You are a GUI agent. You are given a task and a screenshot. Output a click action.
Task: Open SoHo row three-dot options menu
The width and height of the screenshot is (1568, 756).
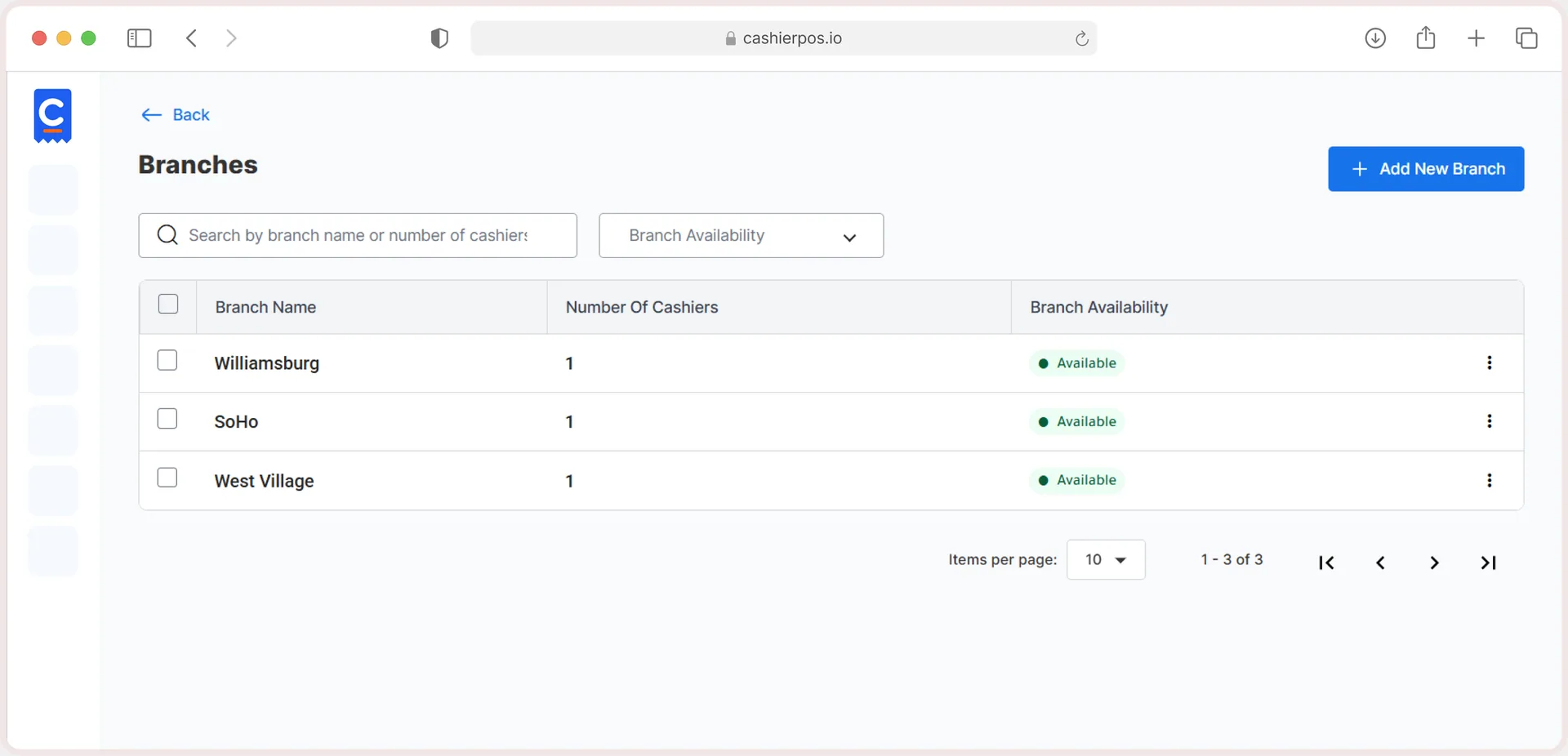tap(1490, 421)
